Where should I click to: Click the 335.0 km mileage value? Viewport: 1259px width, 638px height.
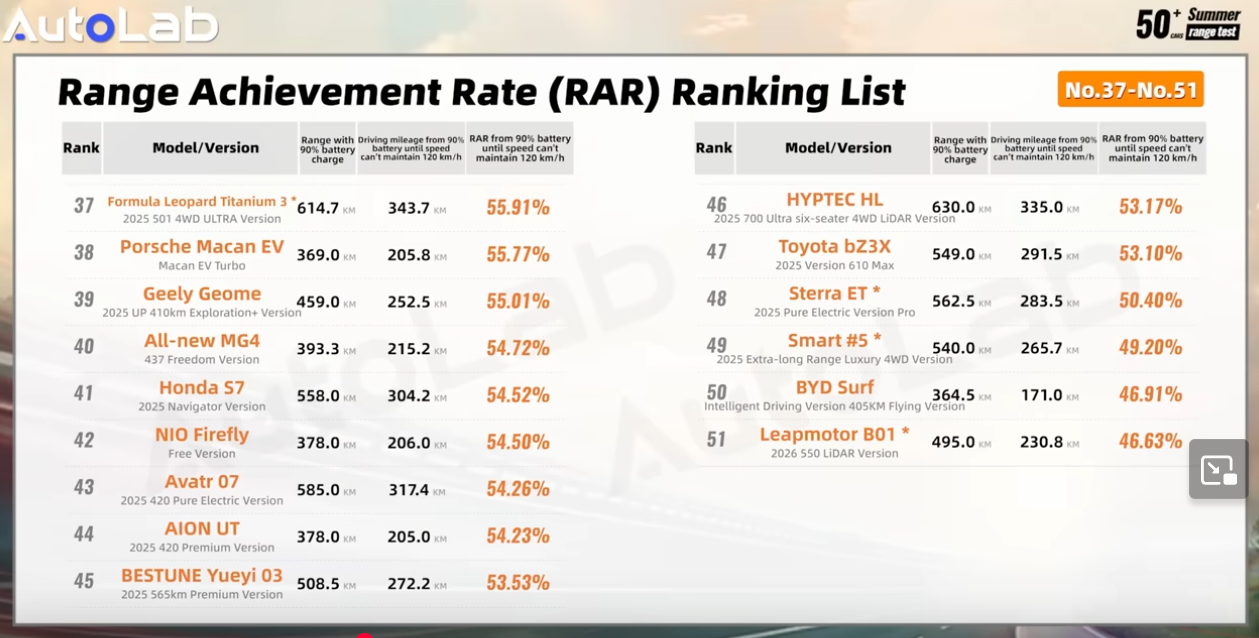point(1050,208)
